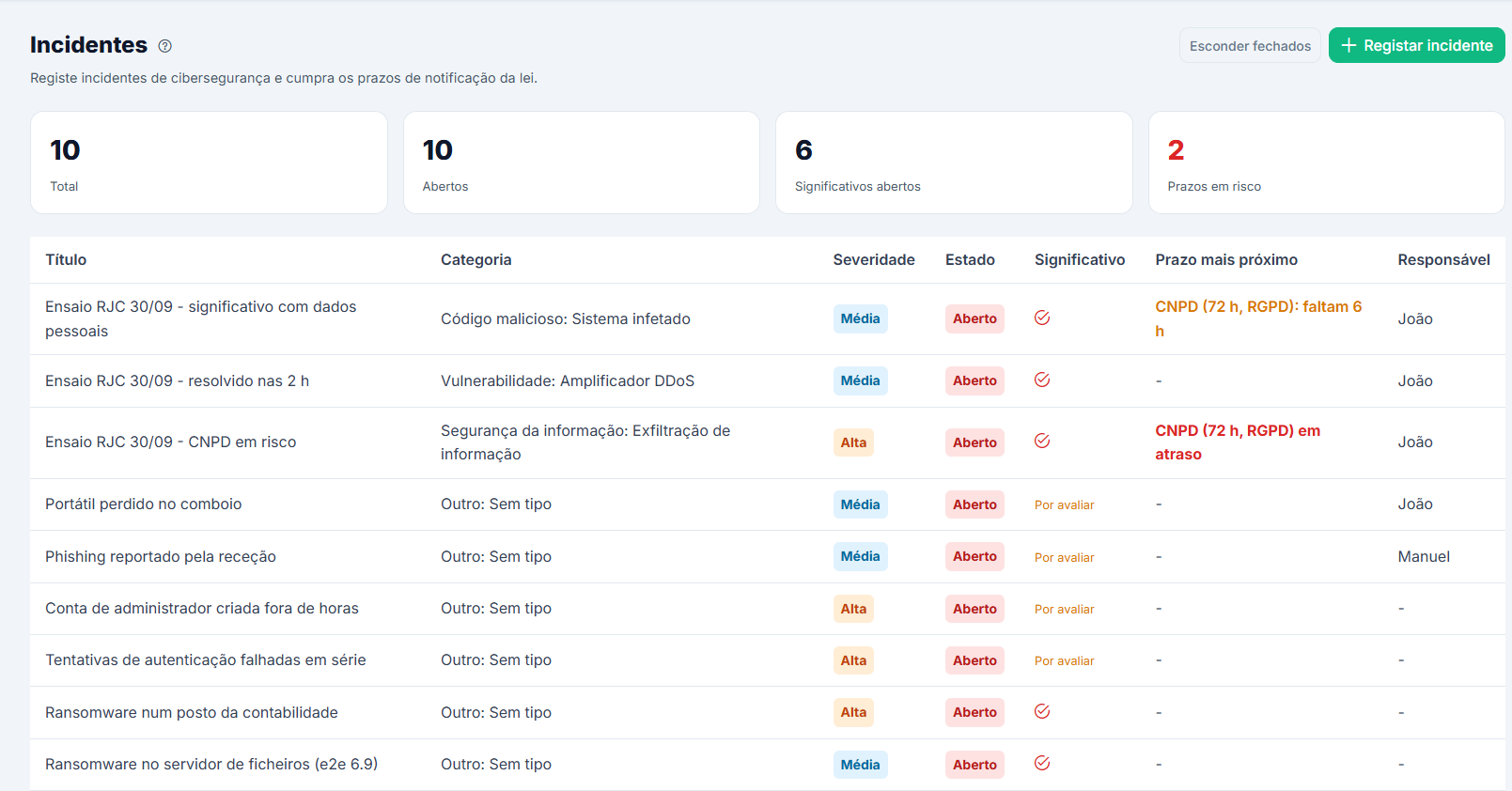Open the Portátil perdido no comboio incident
1512x791 pixels.
point(144,504)
